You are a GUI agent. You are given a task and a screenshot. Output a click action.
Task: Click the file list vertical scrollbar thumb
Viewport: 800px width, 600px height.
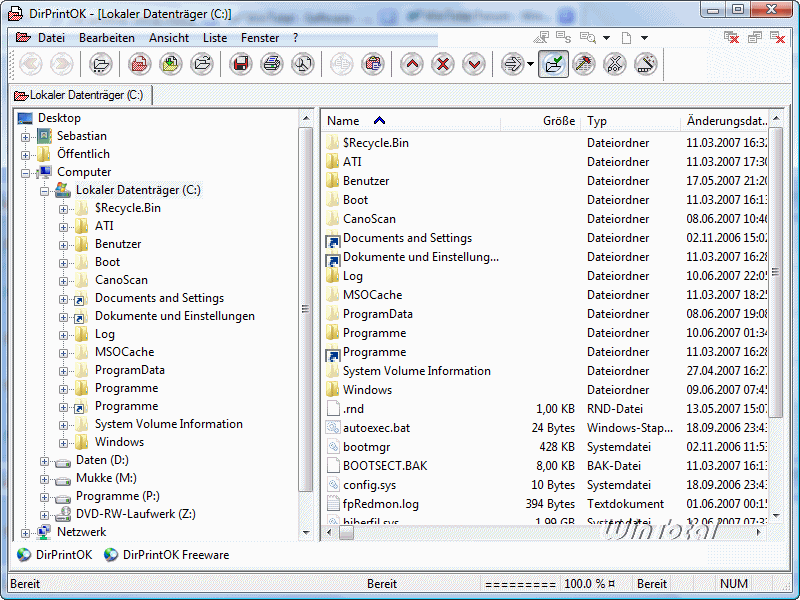tap(776, 272)
